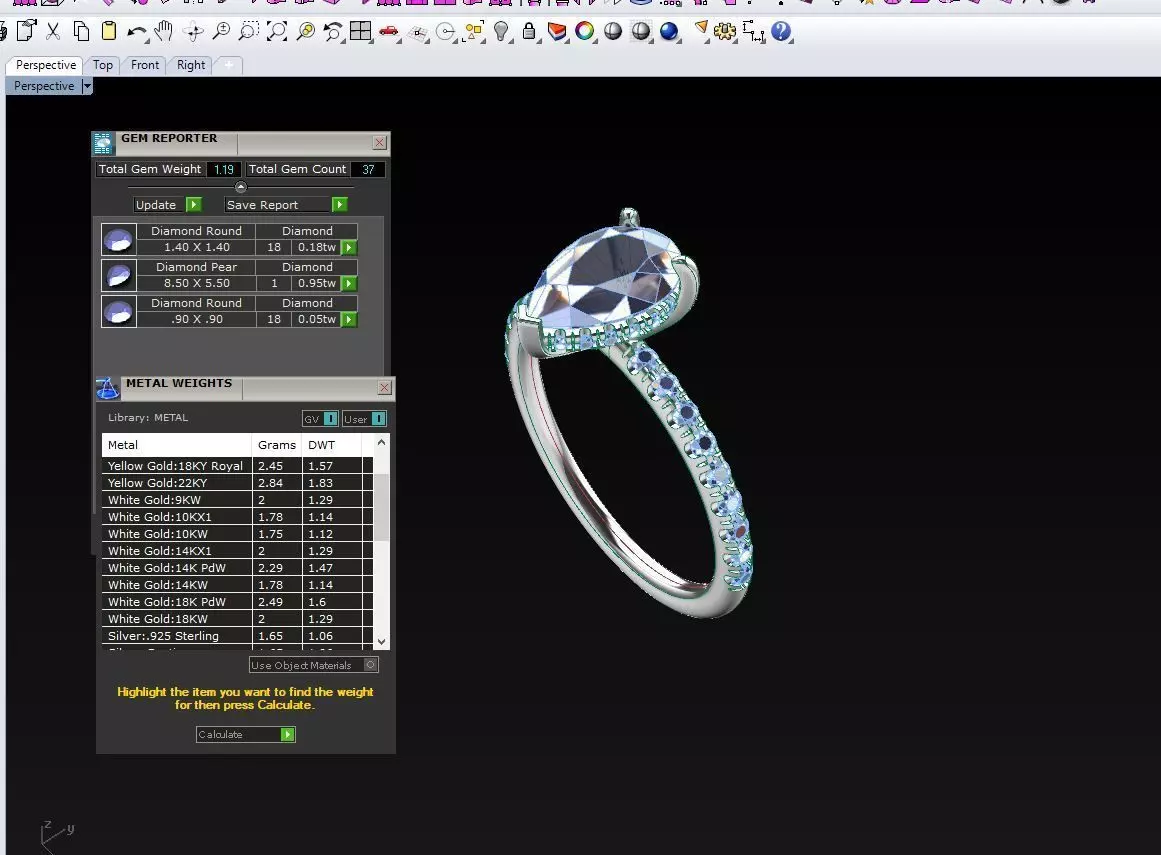Open the Perspective viewport dropdown arrow

[x=87, y=87]
